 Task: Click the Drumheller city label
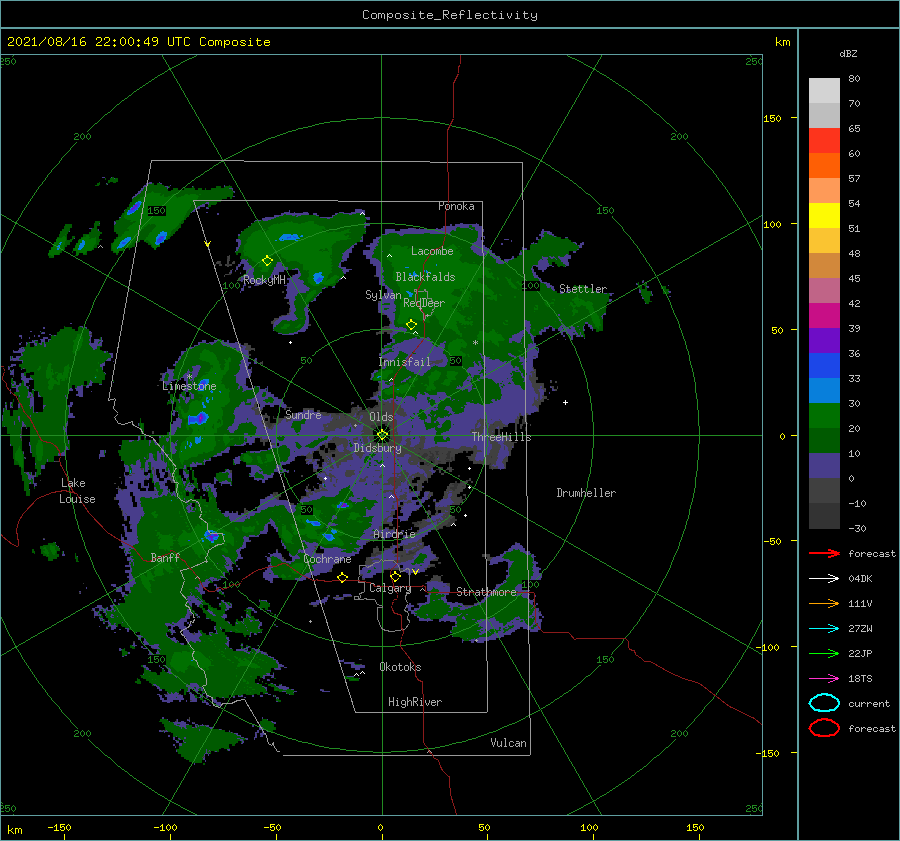[x=586, y=493]
